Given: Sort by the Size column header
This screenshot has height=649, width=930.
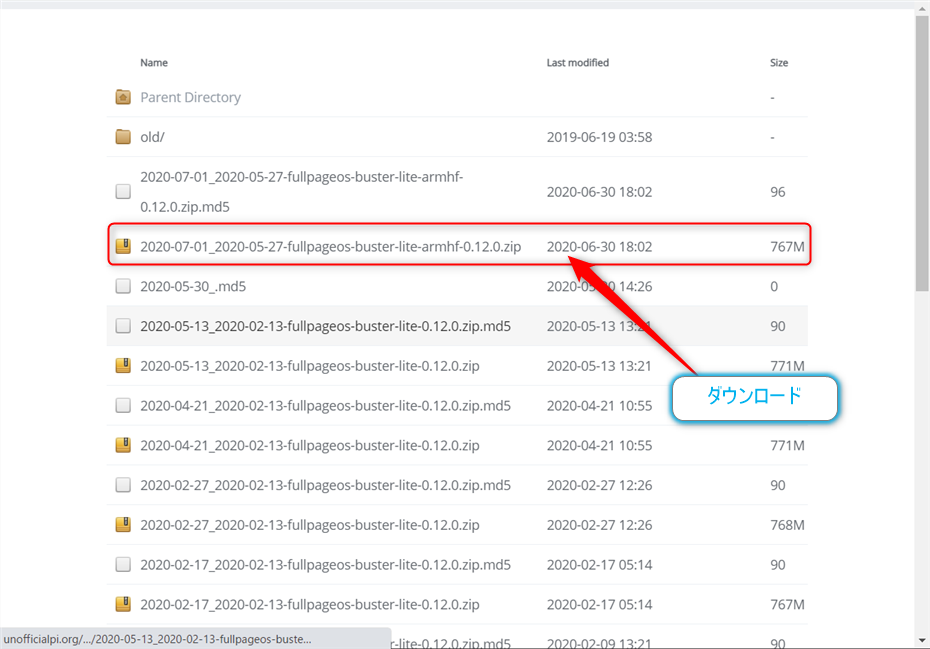Looking at the screenshot, I should pyautogui.click(x=779, y=63).
